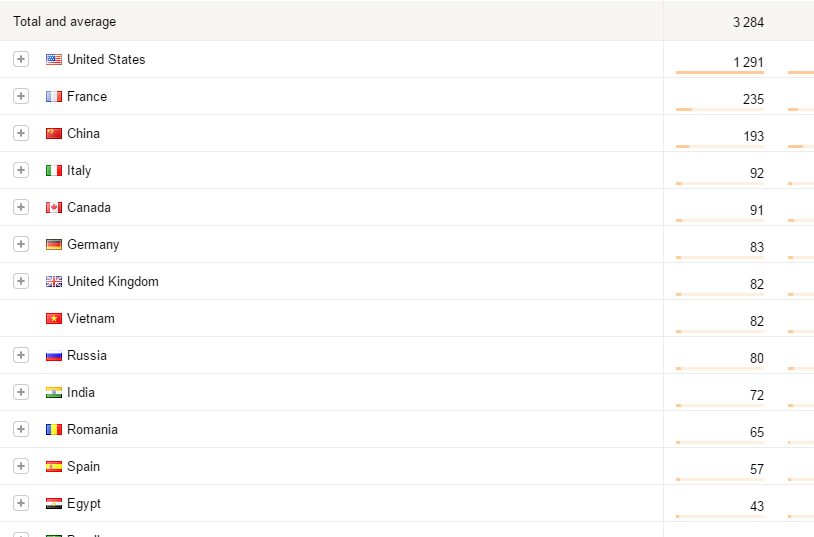Screen dimensions: 814x537
Task: Expand the Germany row
Action: pyautogui.click(x=21, y=244)
